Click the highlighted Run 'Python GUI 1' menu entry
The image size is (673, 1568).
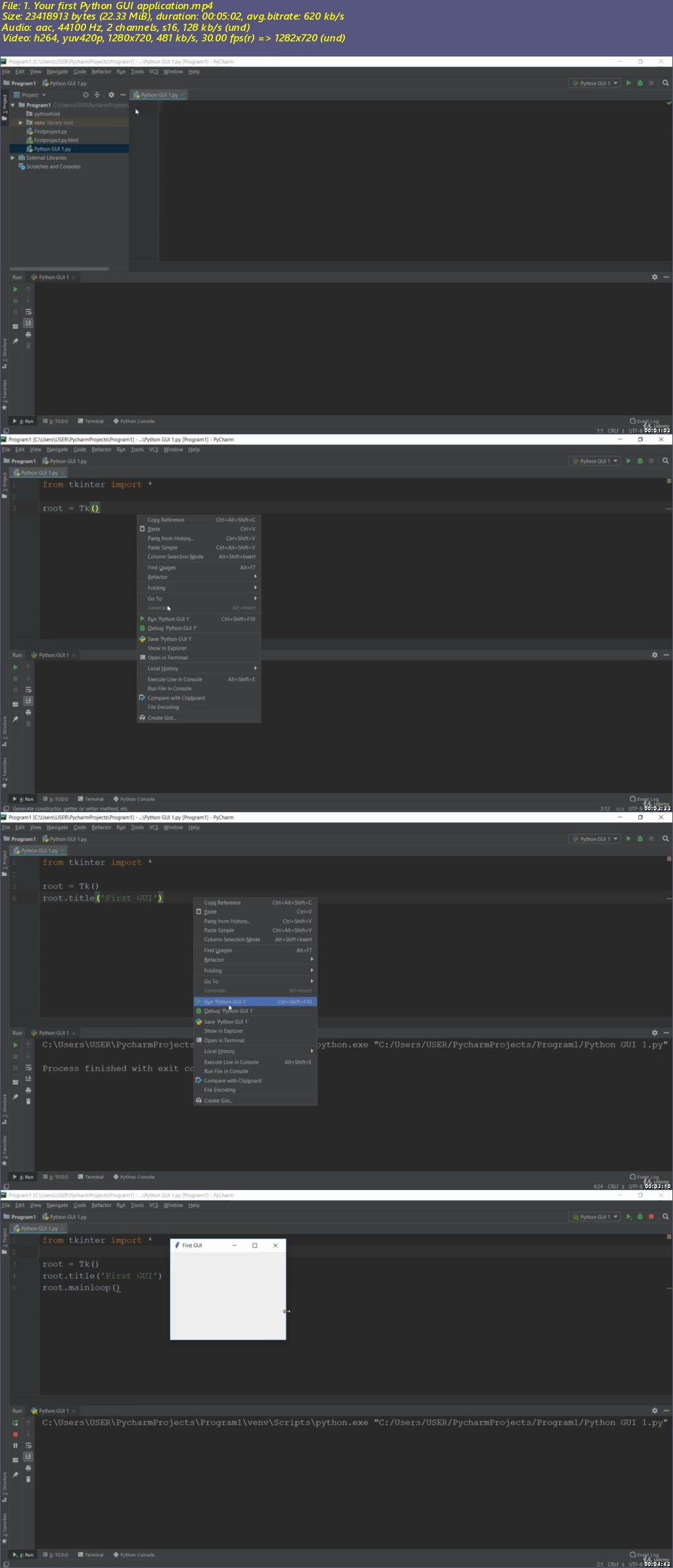tap(255, 1002)
